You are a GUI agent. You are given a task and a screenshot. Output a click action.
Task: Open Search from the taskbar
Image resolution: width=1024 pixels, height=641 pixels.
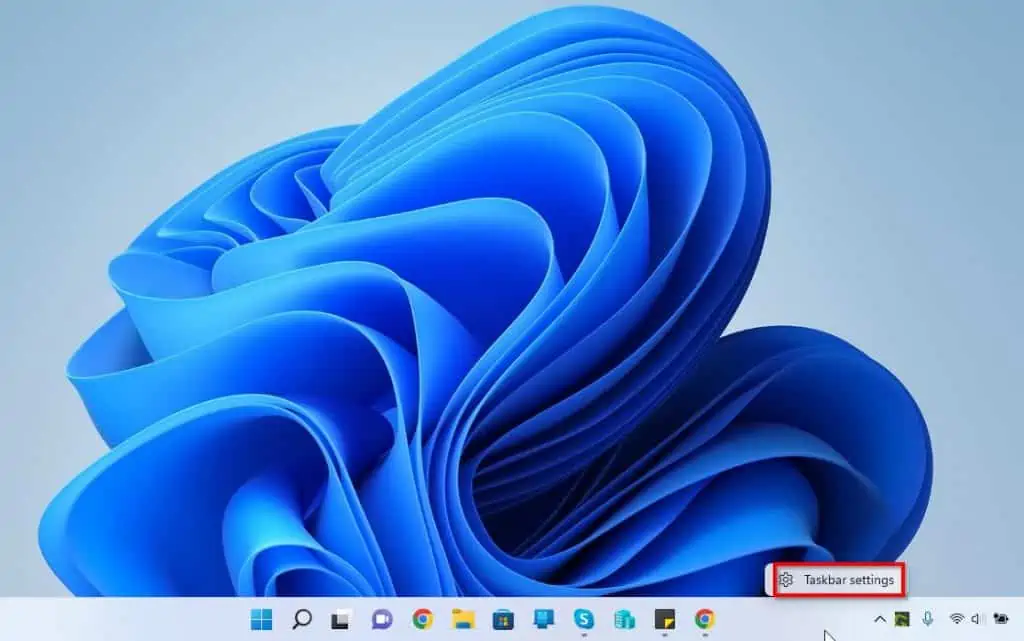pos(301,618)
